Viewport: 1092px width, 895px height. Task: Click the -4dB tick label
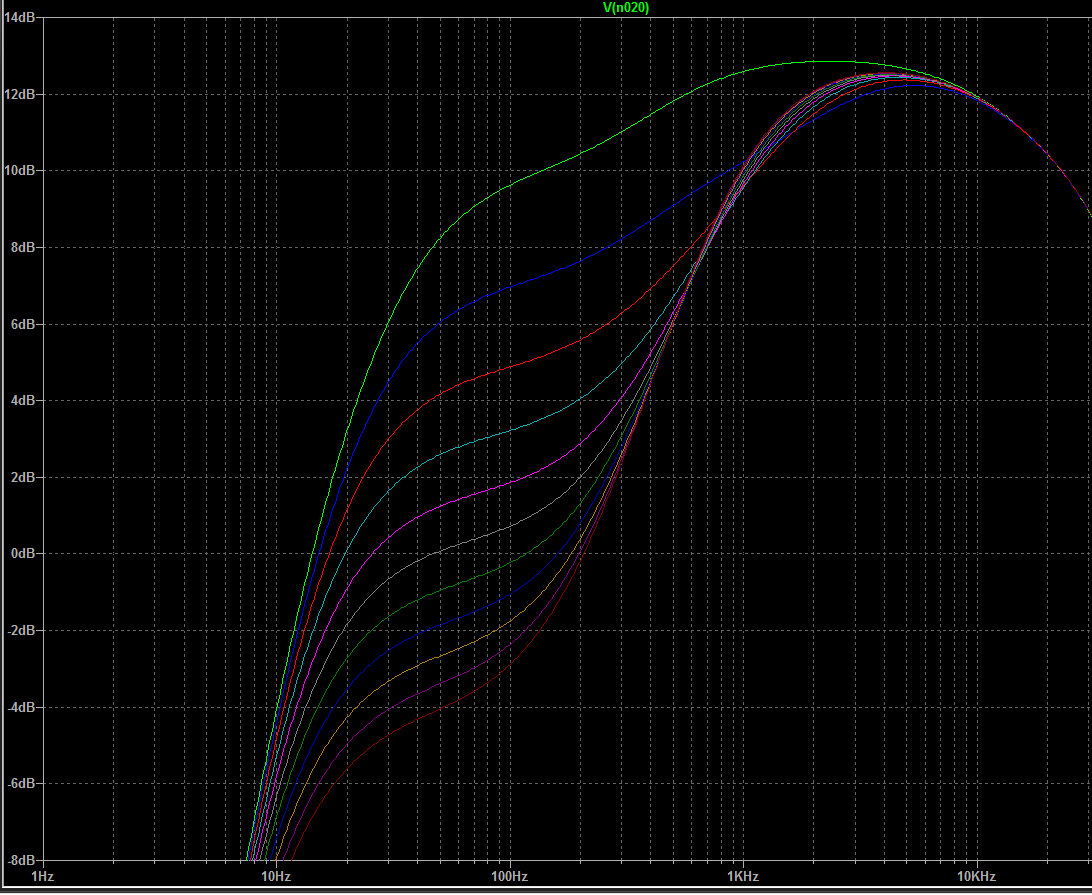(21, 707)
